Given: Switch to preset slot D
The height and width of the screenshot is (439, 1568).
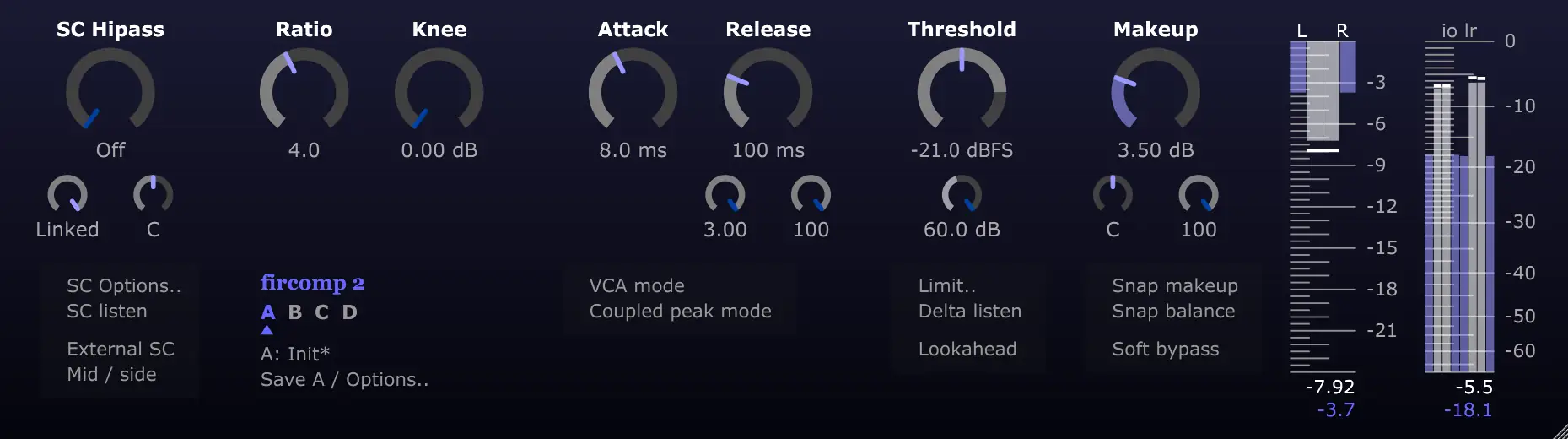Looking at the screenshot, I should click(350, 312).
